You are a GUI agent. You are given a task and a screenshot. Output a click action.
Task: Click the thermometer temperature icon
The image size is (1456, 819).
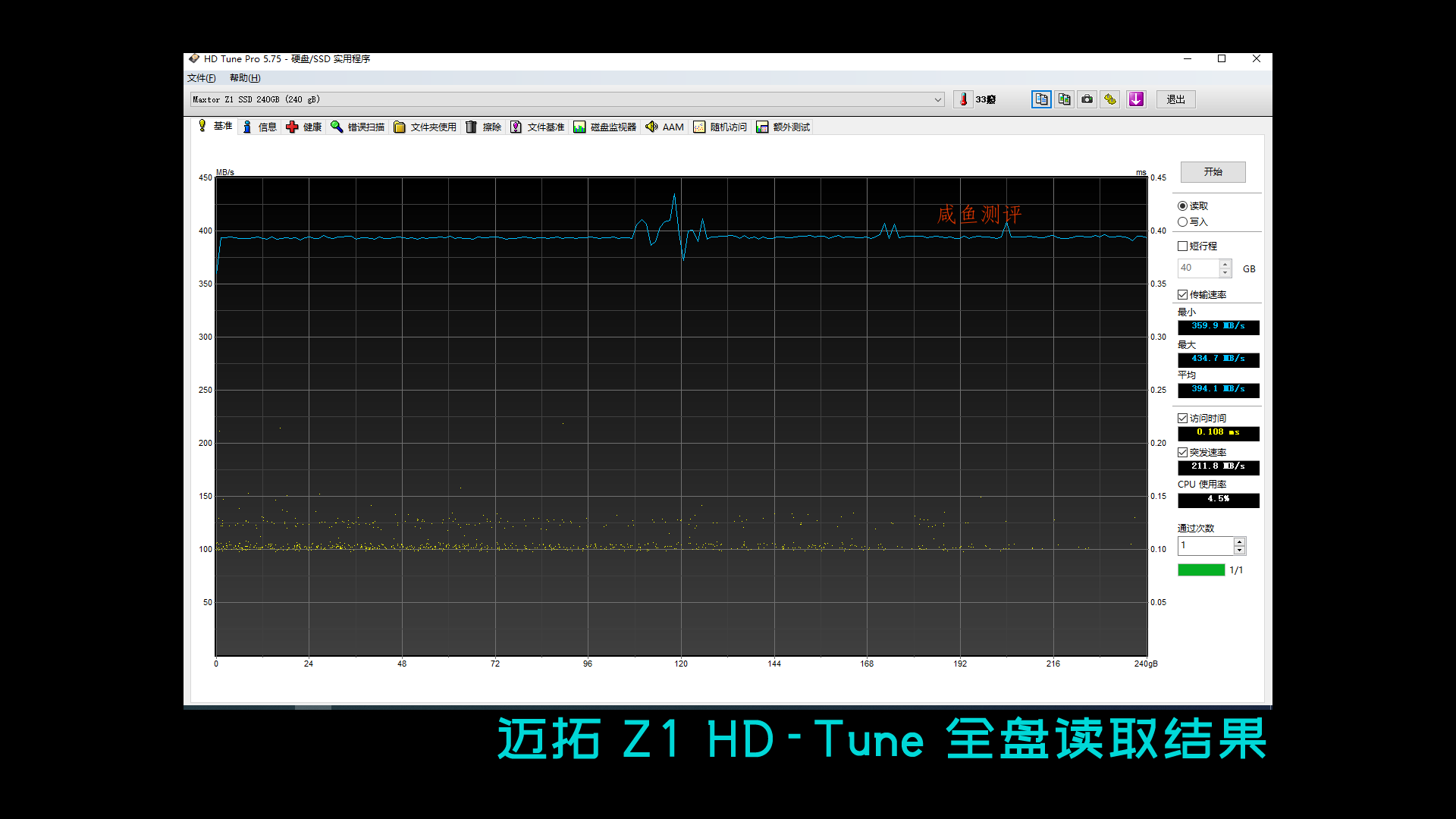click(963, 99)
